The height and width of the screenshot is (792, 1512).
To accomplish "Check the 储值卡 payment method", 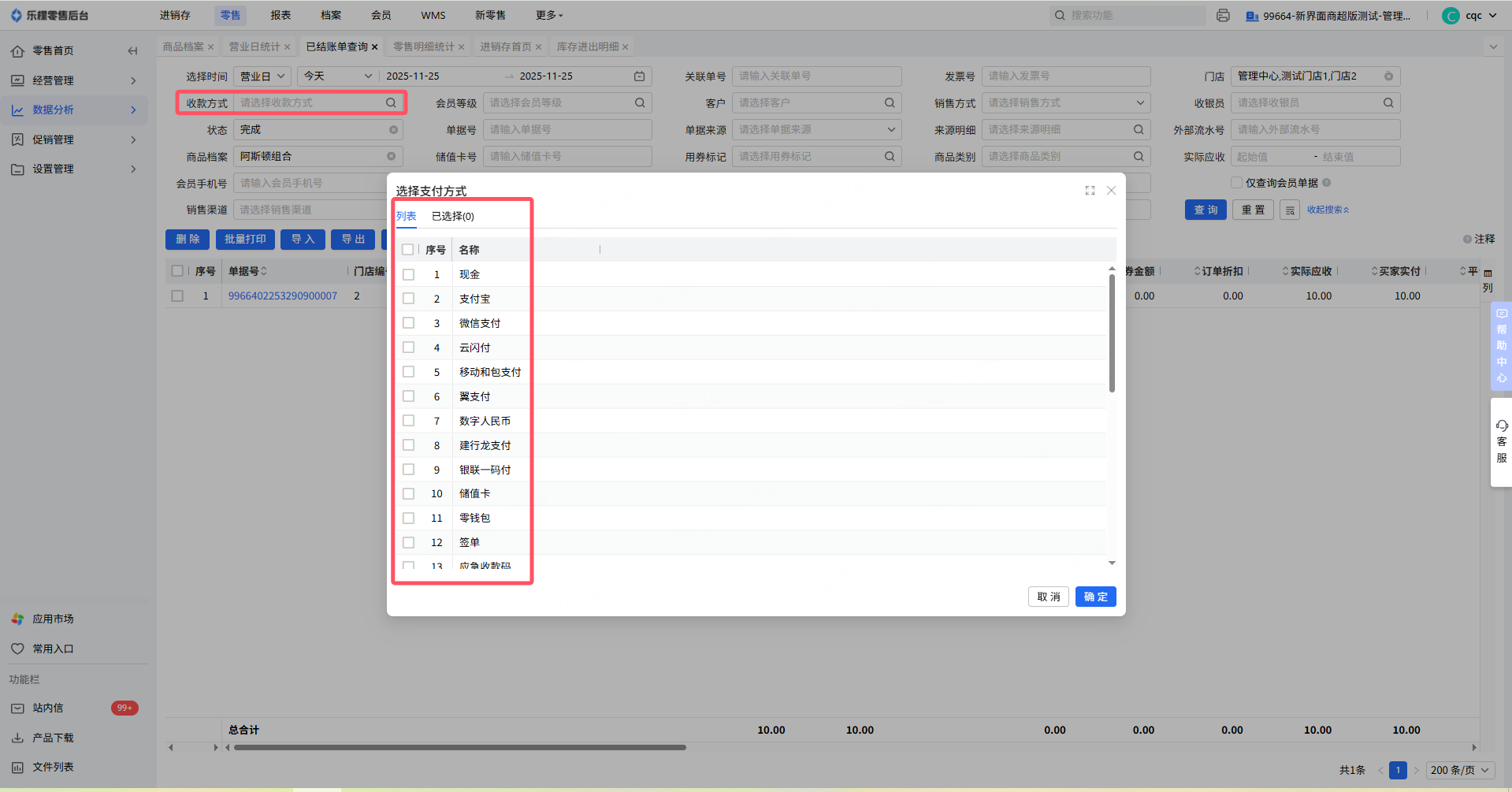I will point(408,494).
